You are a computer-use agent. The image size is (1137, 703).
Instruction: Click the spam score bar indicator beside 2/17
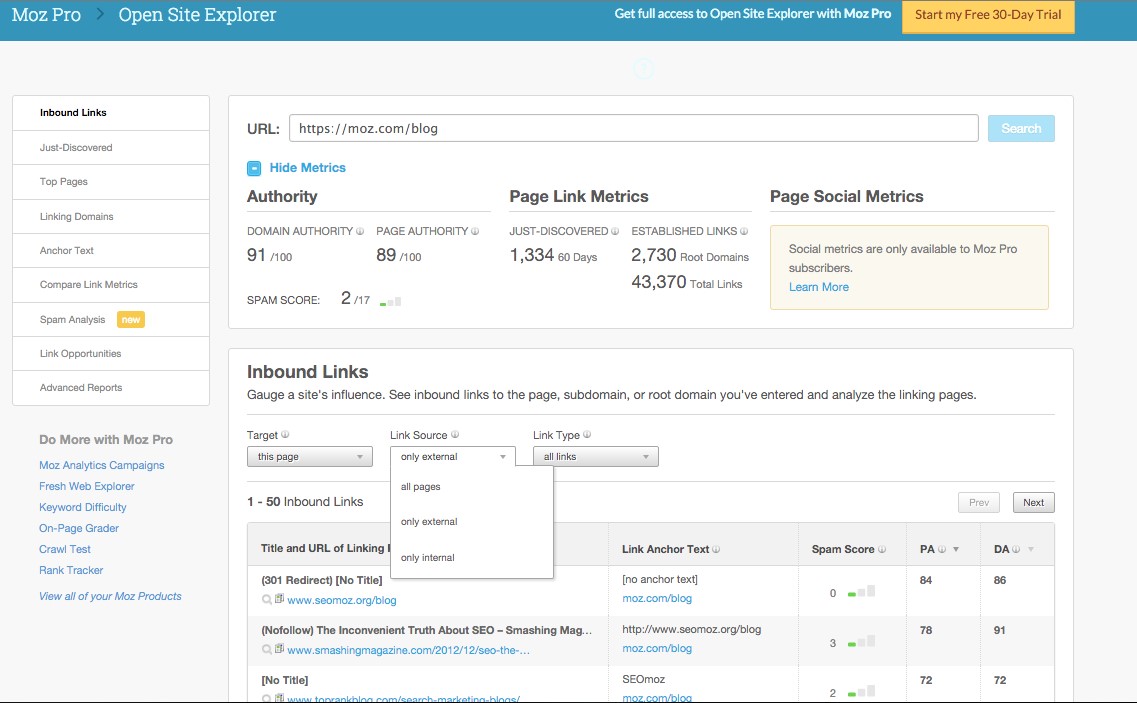click(x=390, y=301)
